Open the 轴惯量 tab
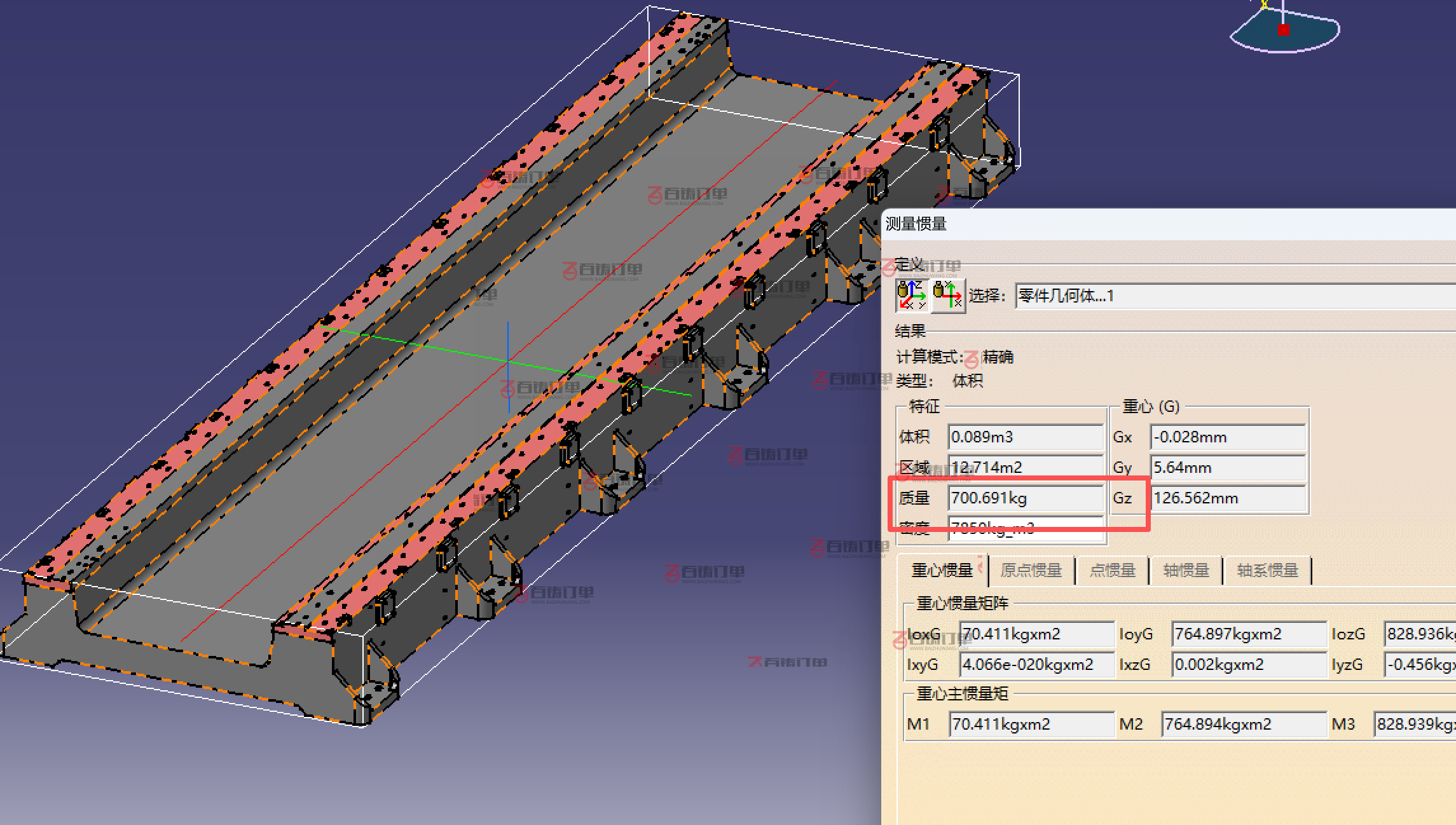 pyautogui.click(x=1186, y=571)
